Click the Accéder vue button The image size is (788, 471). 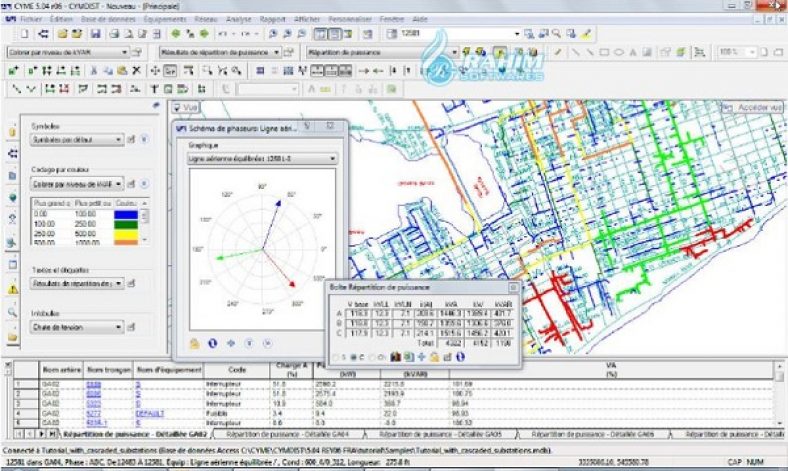pos(758,106)
